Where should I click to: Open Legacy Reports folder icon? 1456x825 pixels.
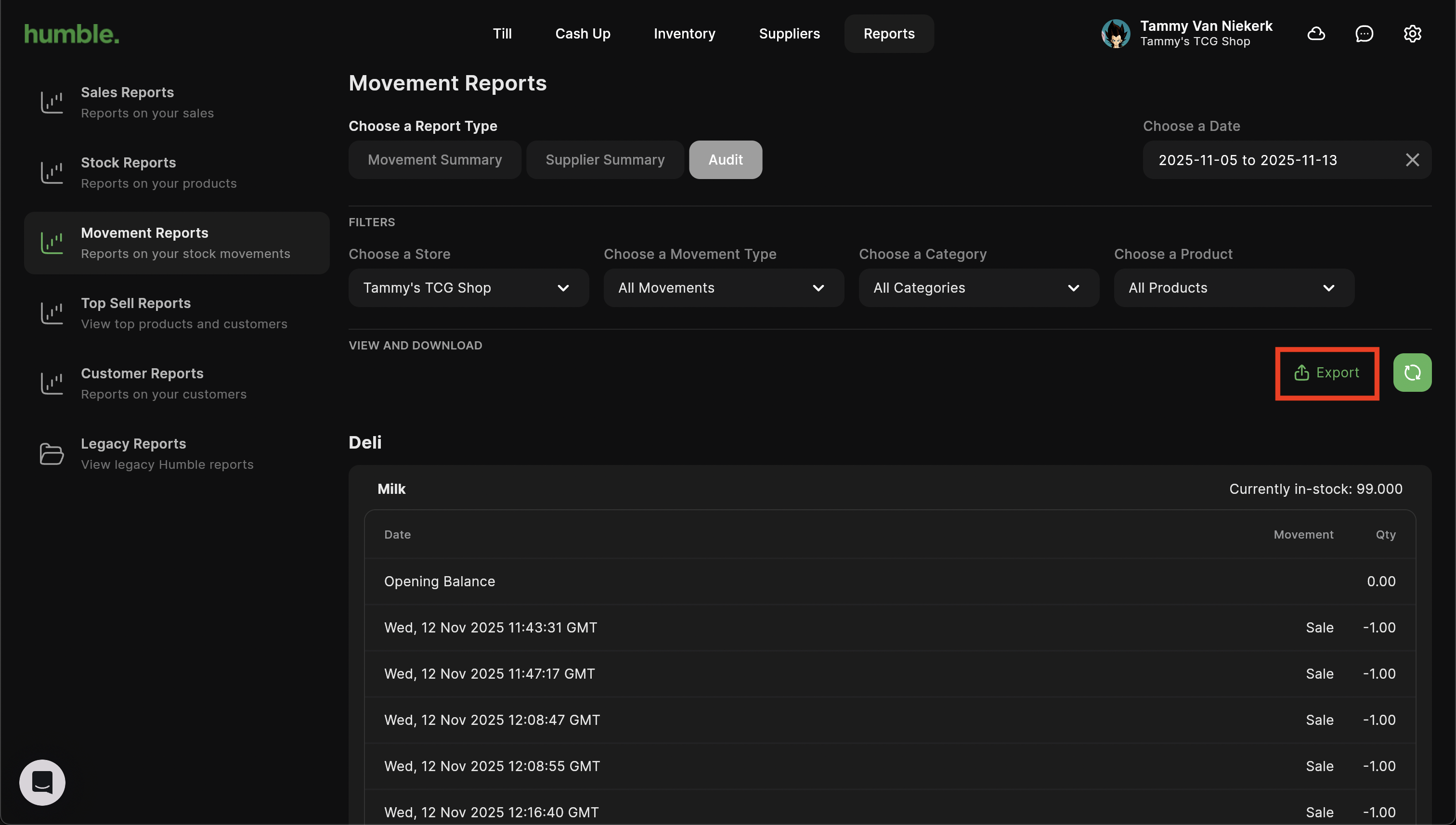(52, 454)
